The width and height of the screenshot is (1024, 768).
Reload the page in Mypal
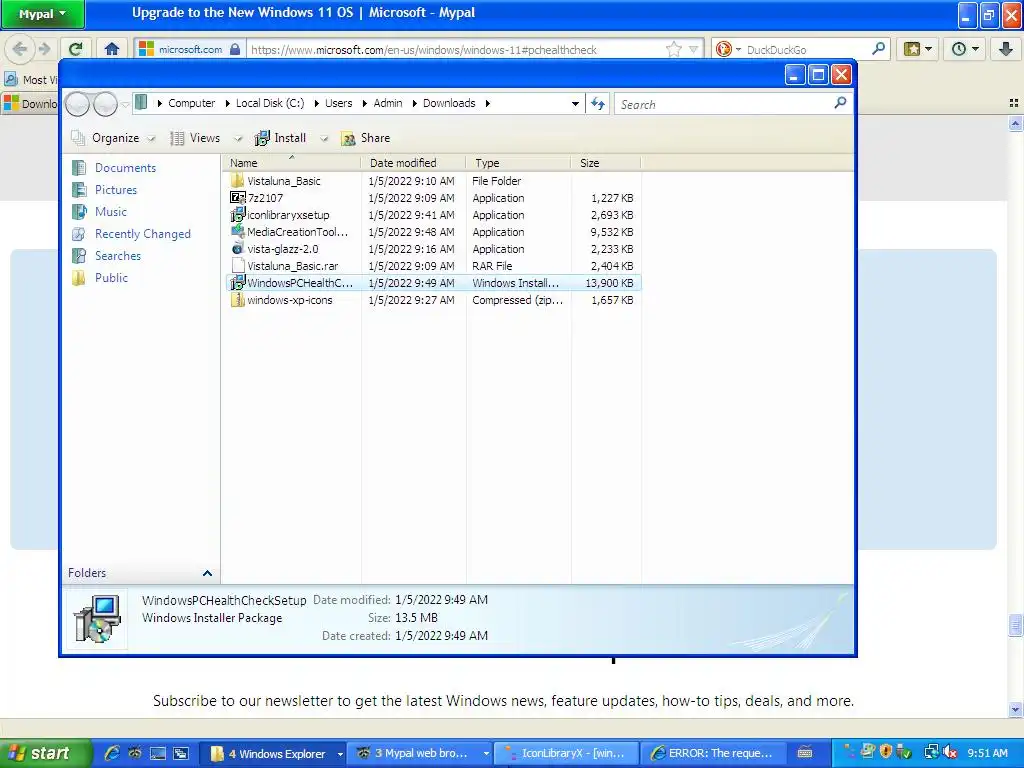(x=76, y=49)
